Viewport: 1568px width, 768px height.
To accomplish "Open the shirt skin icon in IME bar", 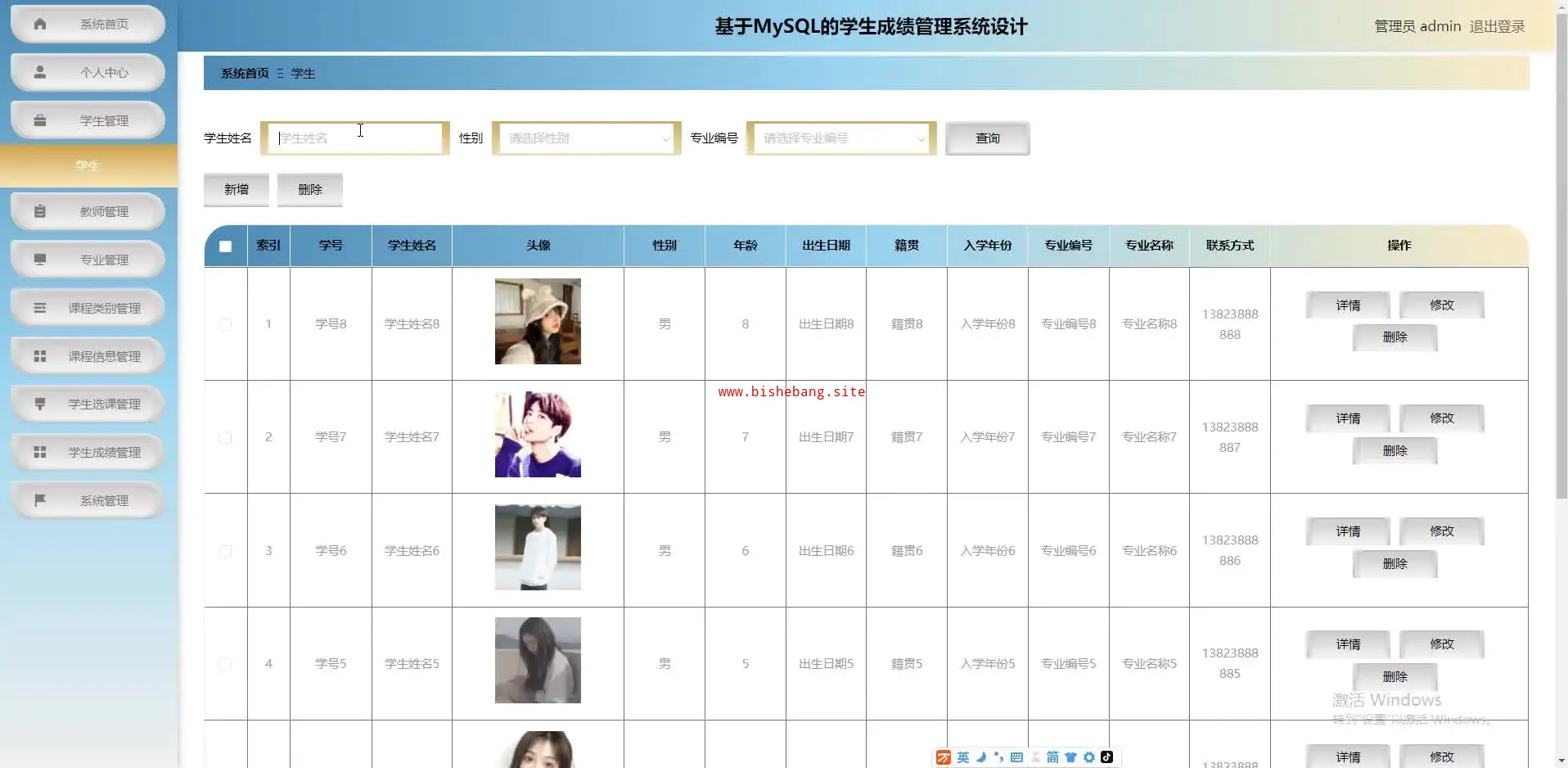I will pyautogui.click(x=1070, y=757).
